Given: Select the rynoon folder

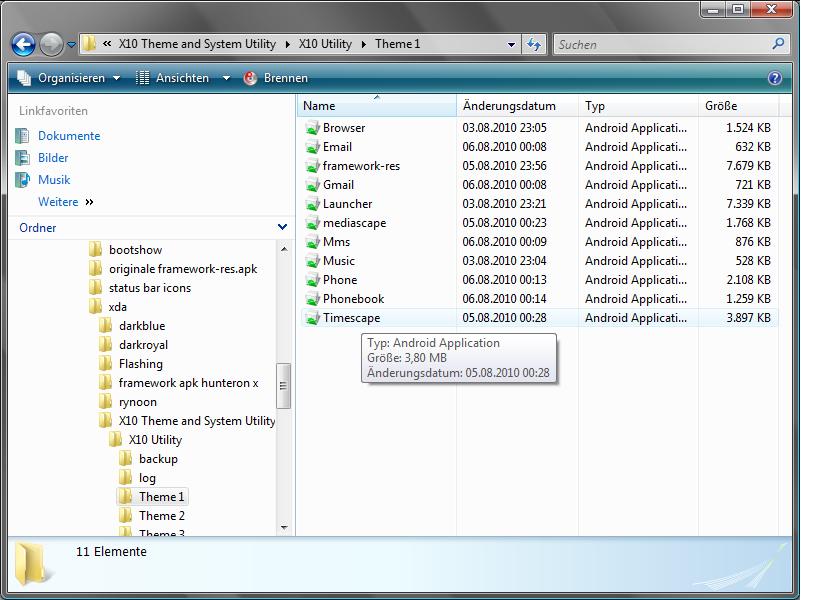Looking at the screenshot, I should click(137, 402).
